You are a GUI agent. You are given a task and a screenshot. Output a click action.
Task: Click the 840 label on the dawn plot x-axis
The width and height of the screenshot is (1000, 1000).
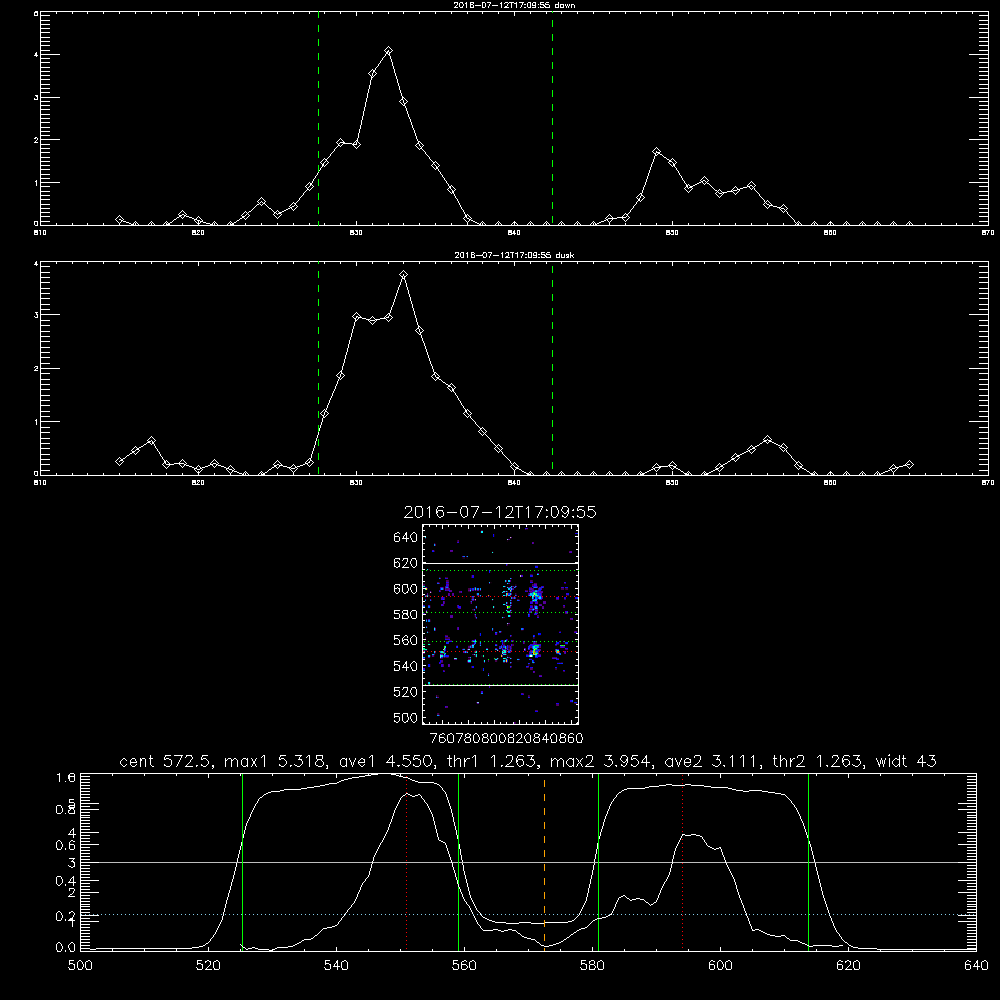pos(514,233)
